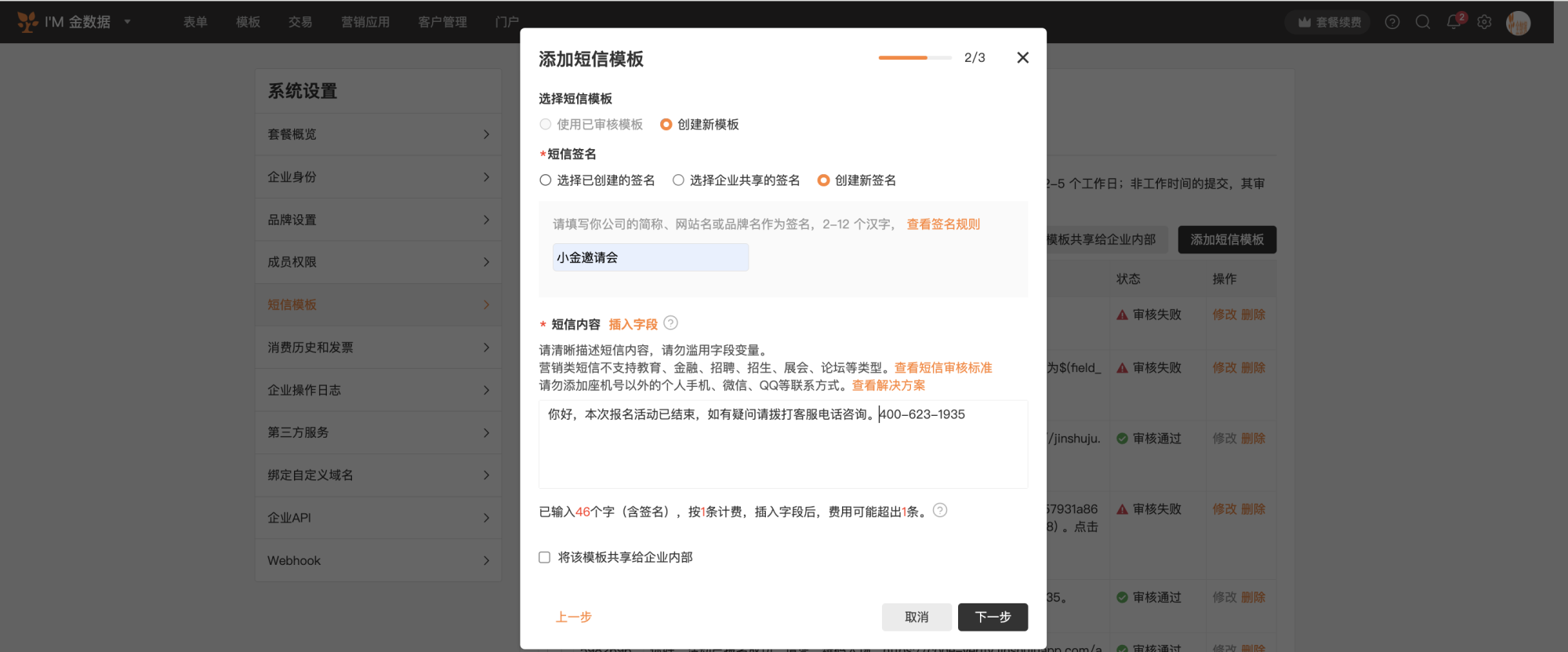Click the 操作 column header
The width and height of the screenshot is (1568, 652).
coord(1225,279)
